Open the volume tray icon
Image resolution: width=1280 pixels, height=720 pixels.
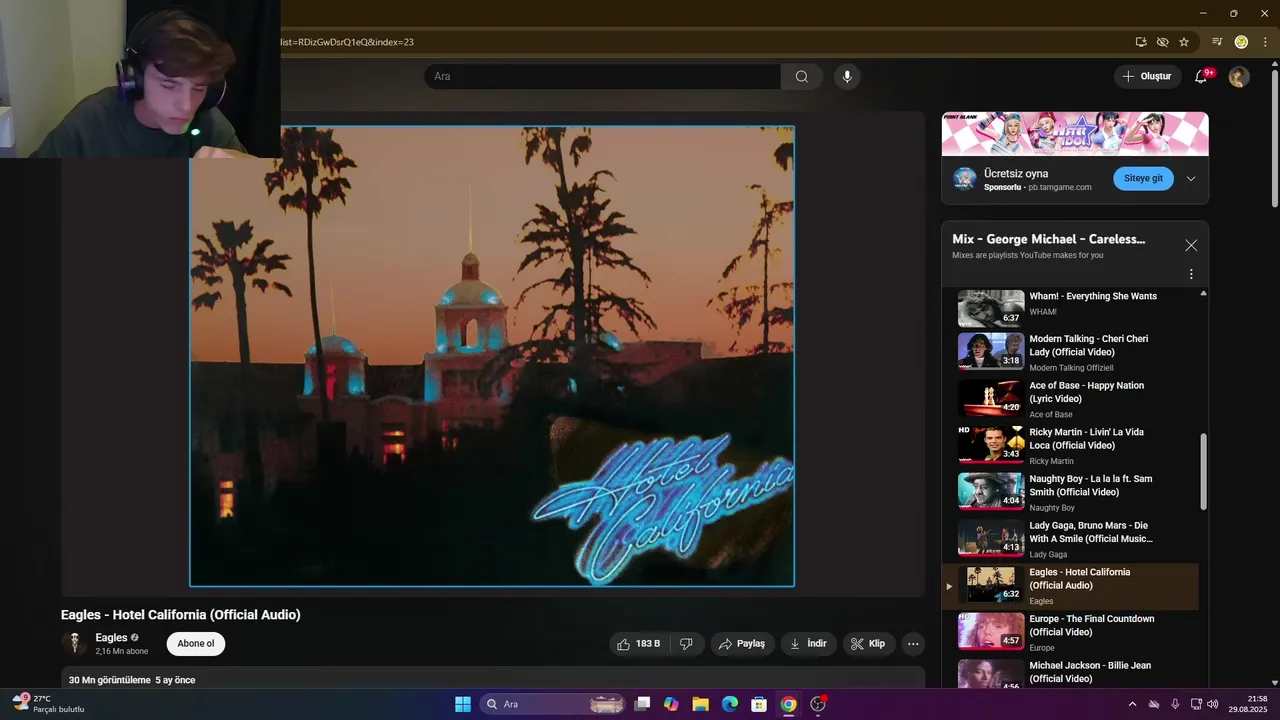[1213, 704]
